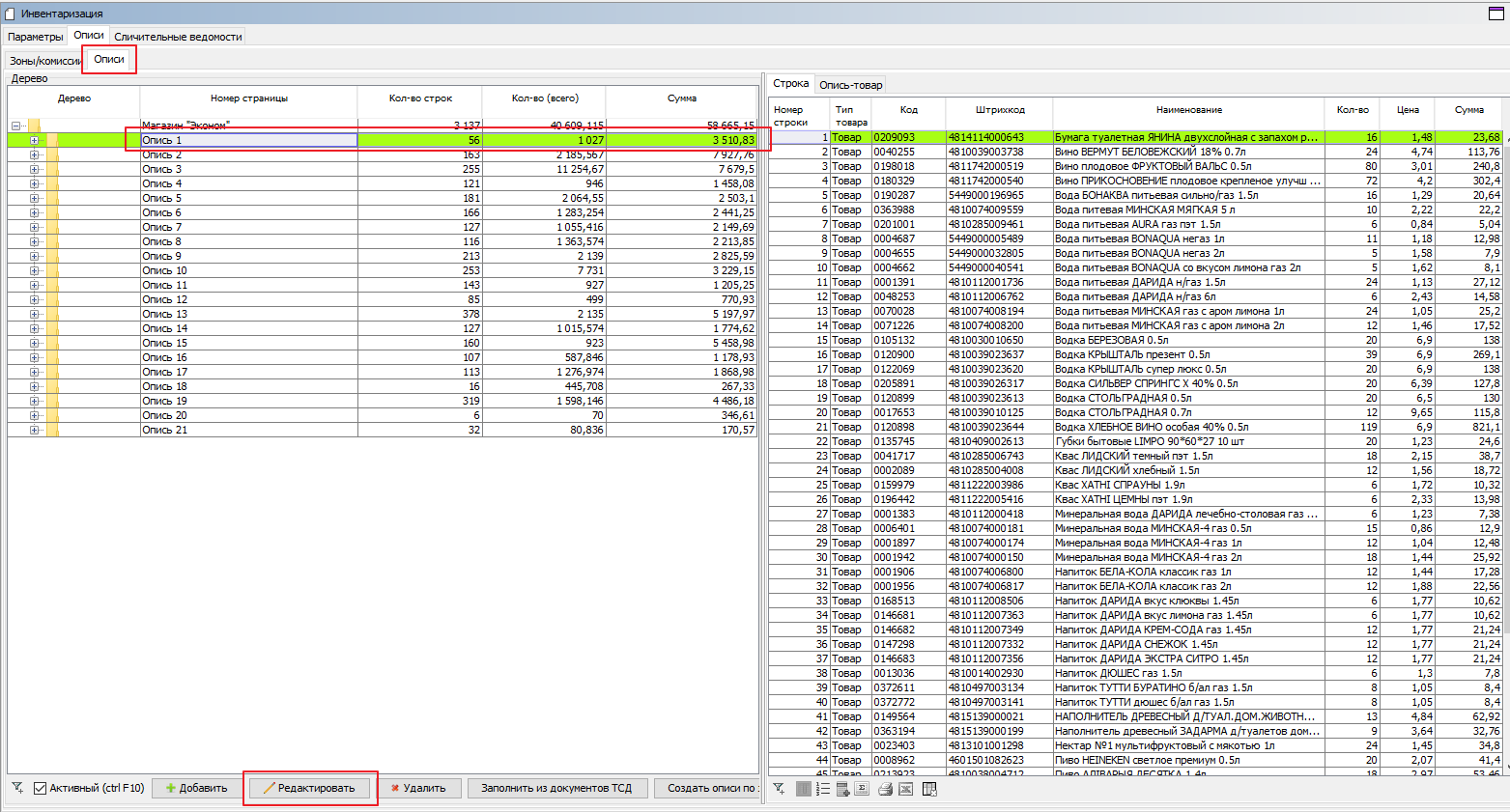Collapse the Магазин "Эконом" root node
The height and width of the screenshot is (812, 1510).
[x=15, y=126]
